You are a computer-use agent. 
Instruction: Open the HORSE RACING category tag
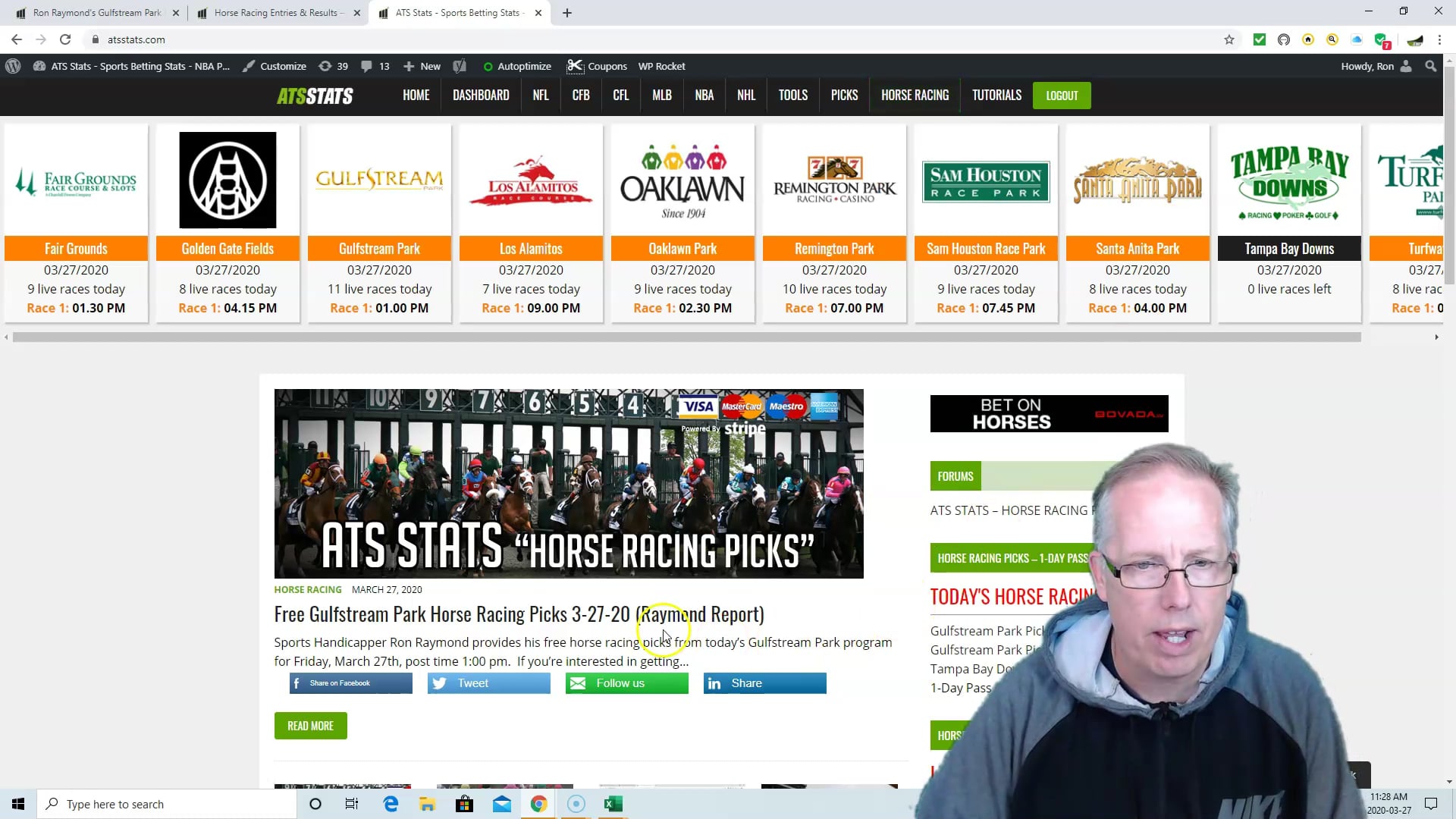pos(308,589)
